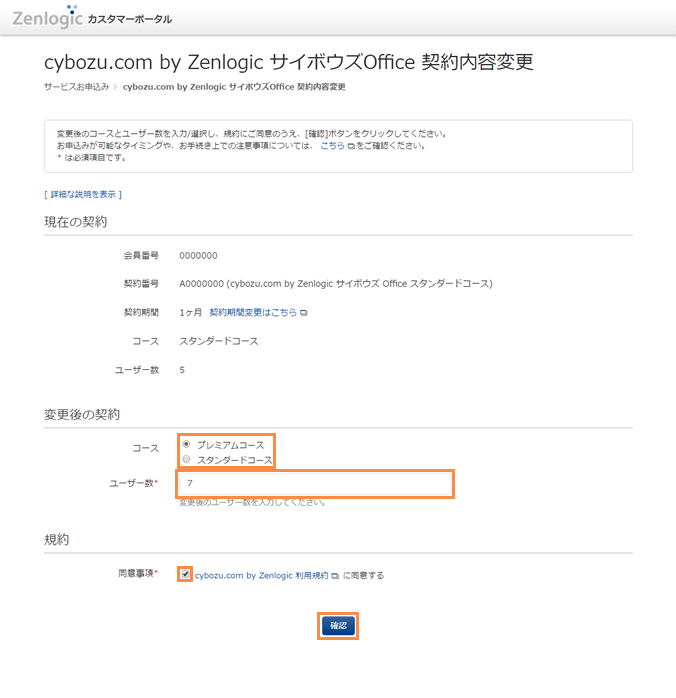The width and height of the screenshot is (676, 698).
Task: Click the Zenlogic logo in header
Action: (x=48, y=18)
